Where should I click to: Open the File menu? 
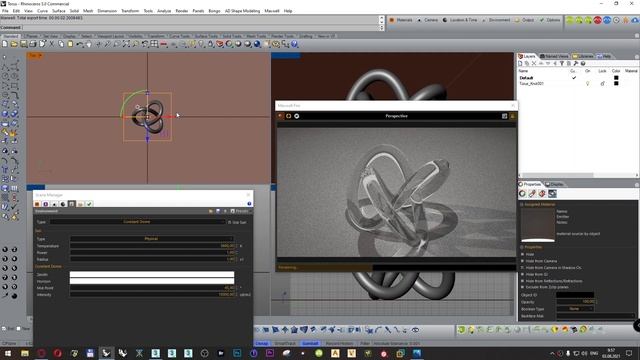(x=5, y=11)
